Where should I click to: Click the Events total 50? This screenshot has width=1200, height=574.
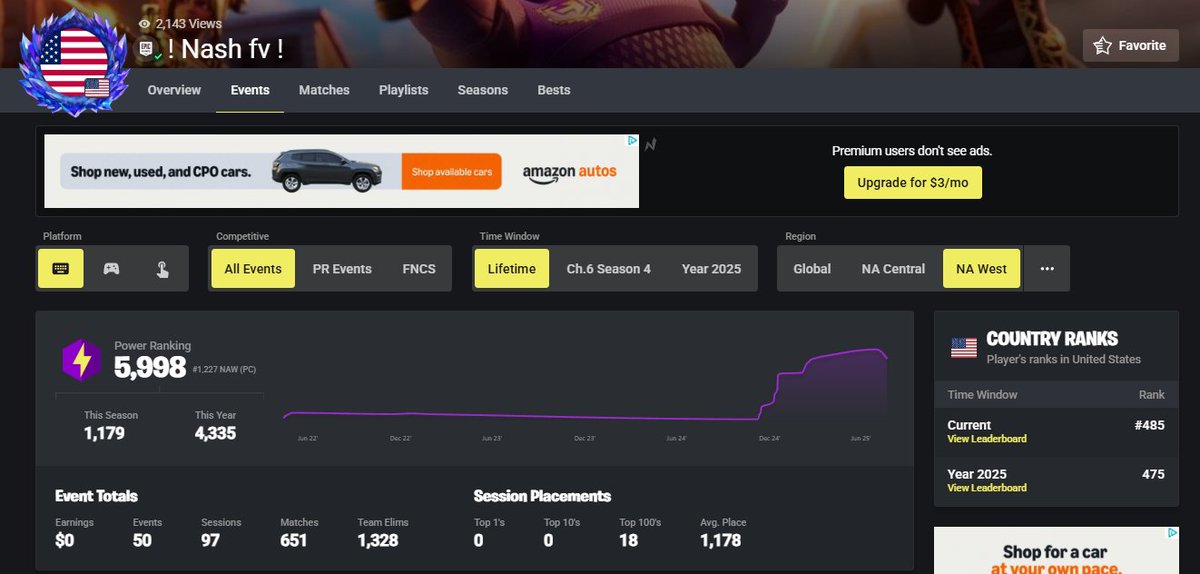click(143, 540)
